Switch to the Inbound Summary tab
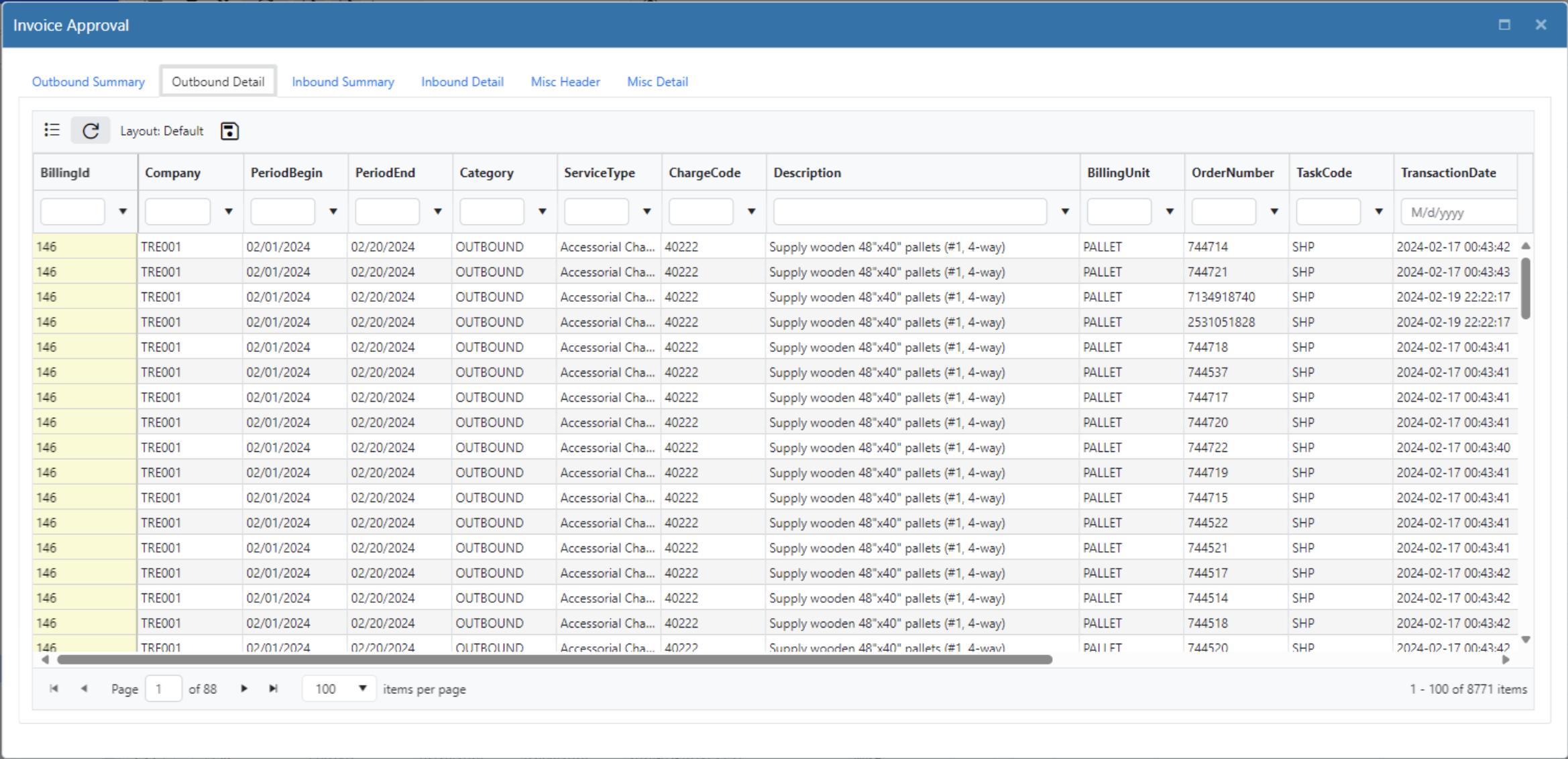Image resolution: width=1568 pixels, height=759 pixels. point(343,81)
